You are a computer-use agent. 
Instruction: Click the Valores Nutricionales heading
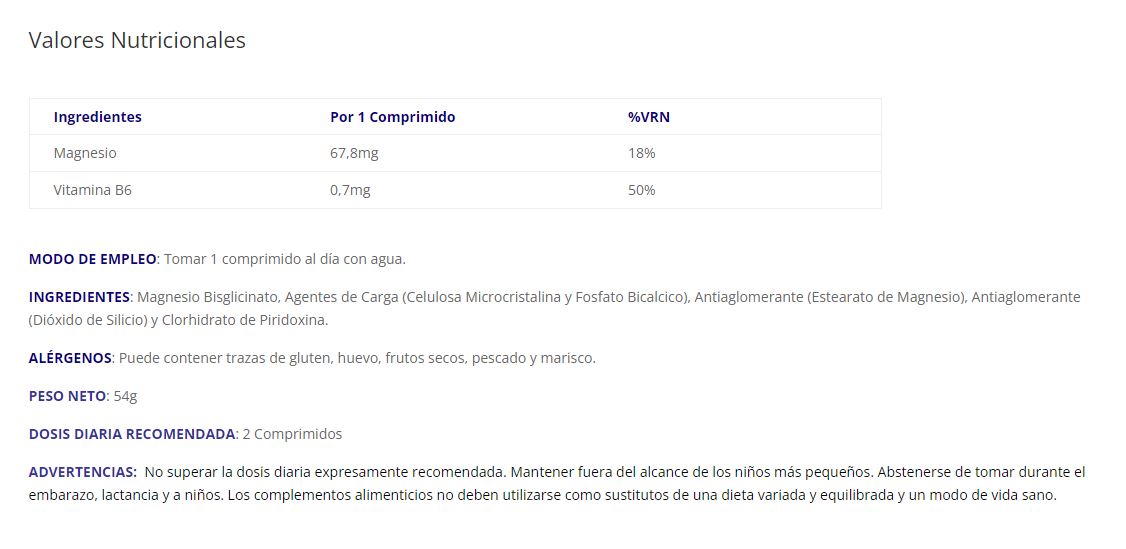click(x=137, y=41)
